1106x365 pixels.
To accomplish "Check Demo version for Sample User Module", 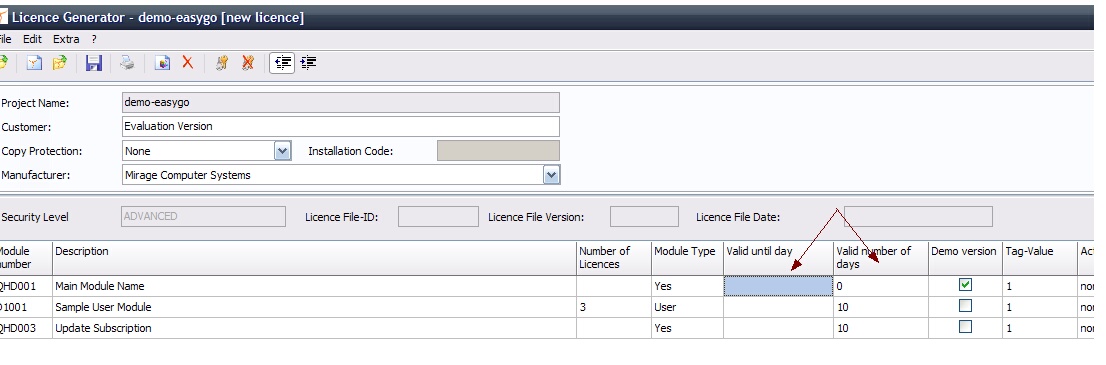I will [x=966, y=306].
